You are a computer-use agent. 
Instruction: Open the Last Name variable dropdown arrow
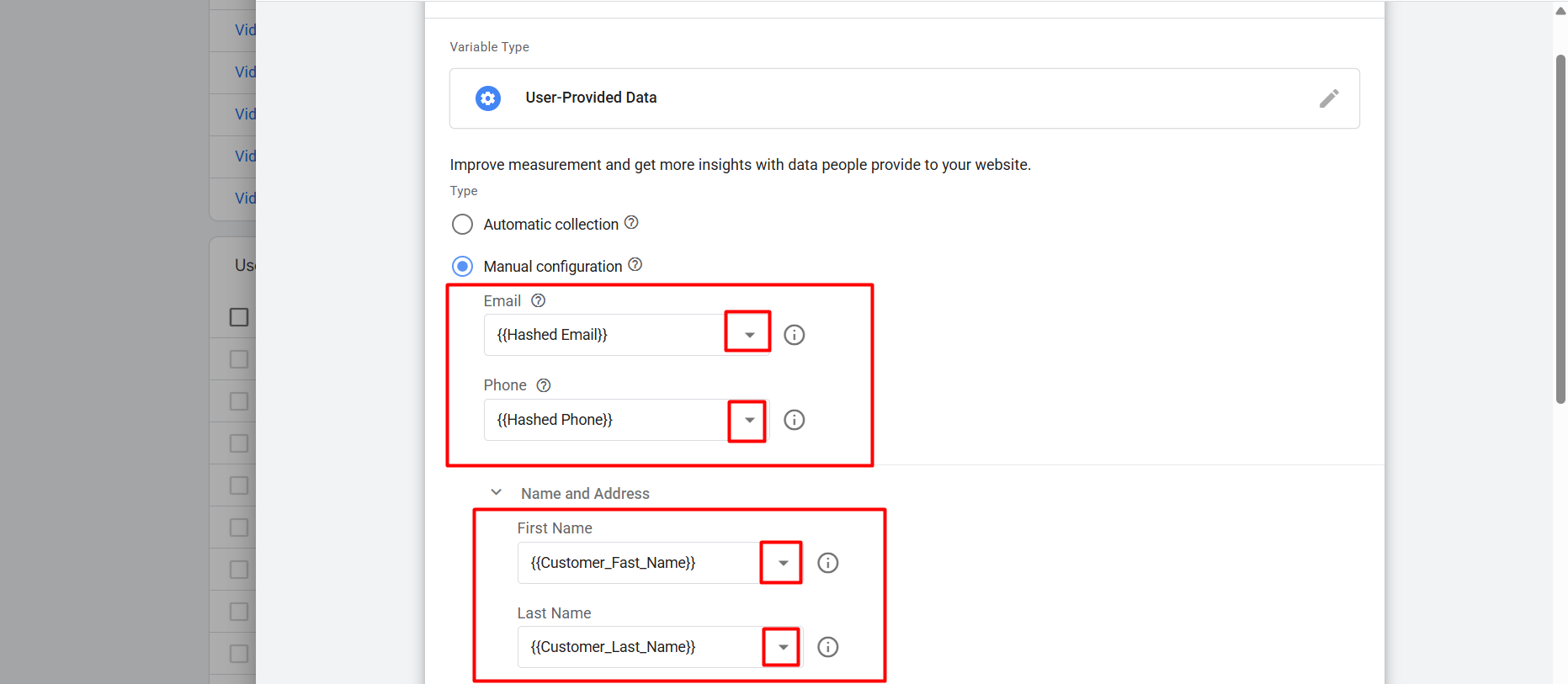[x=783, y=647]
